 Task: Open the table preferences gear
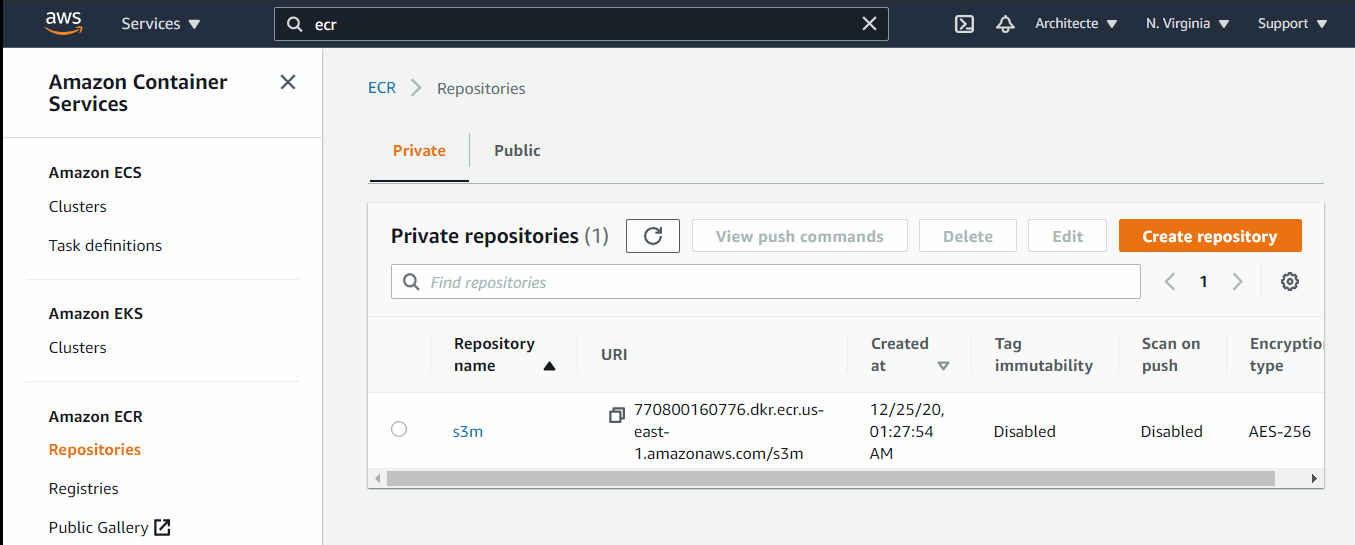click(1290, 282)
